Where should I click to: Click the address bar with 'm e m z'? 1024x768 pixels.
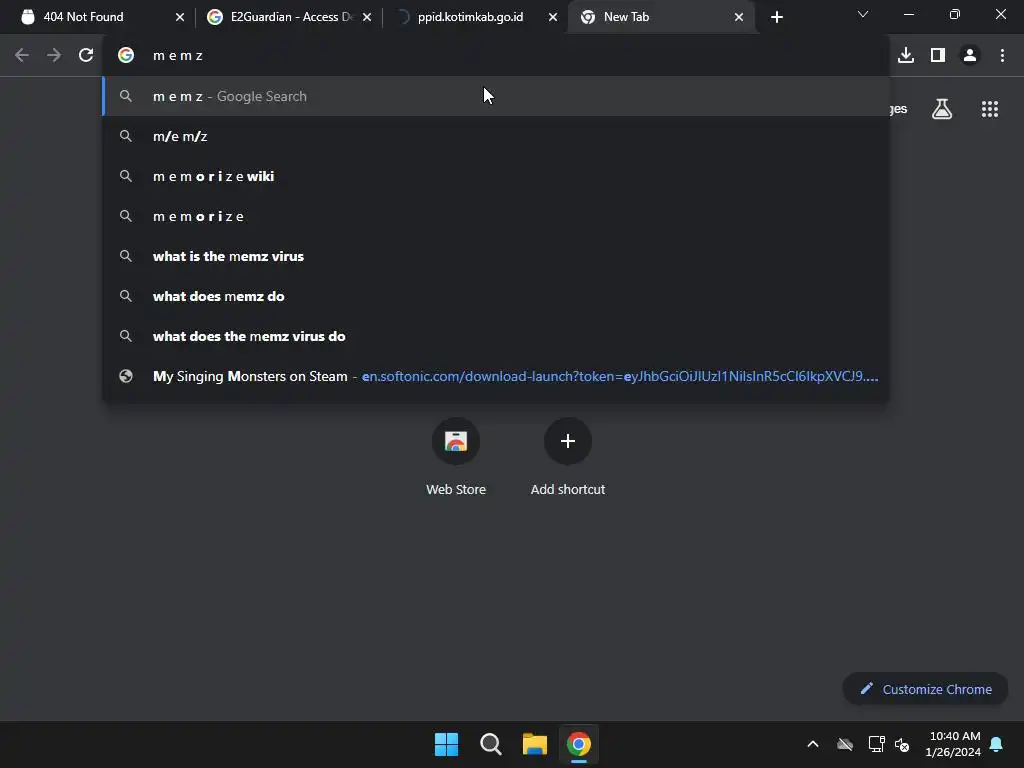coord(496,56)
